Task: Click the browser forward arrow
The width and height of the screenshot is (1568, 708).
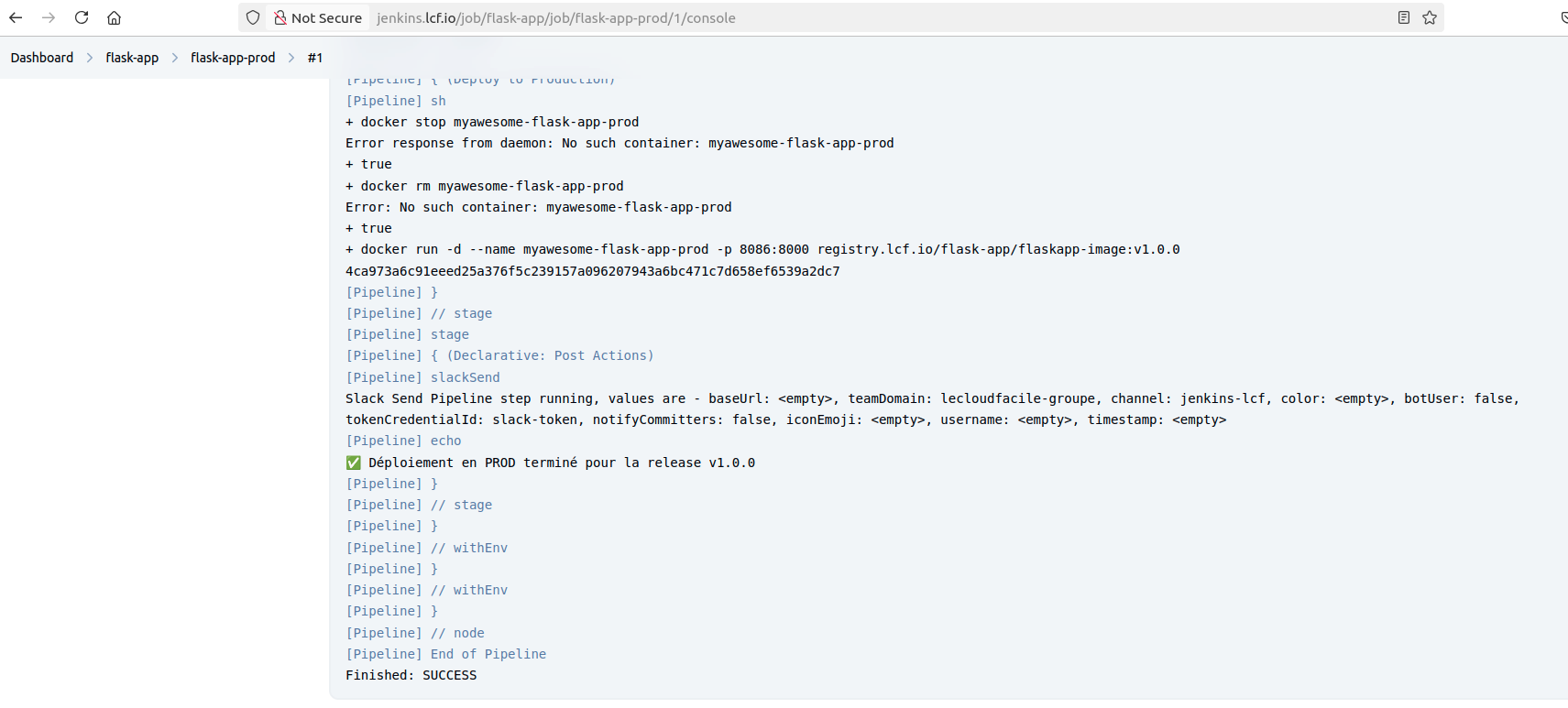Action: (49, 17)
